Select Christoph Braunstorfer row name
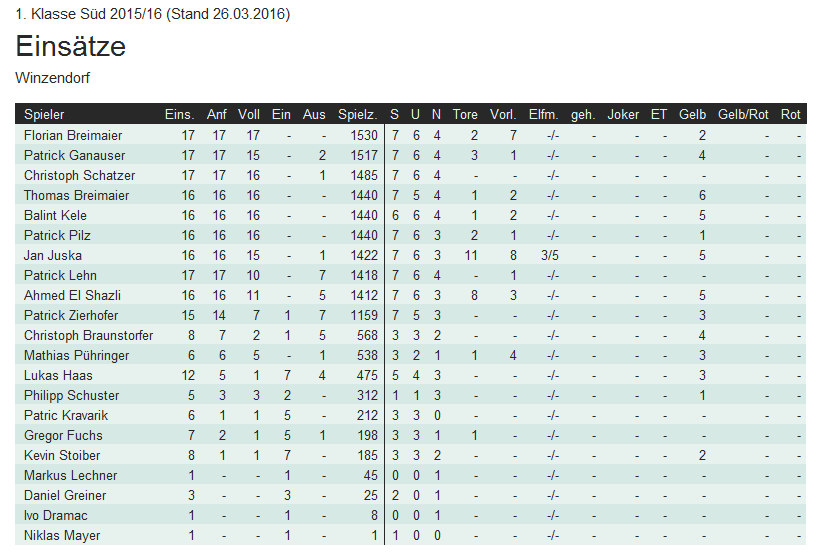 [88, 335]
